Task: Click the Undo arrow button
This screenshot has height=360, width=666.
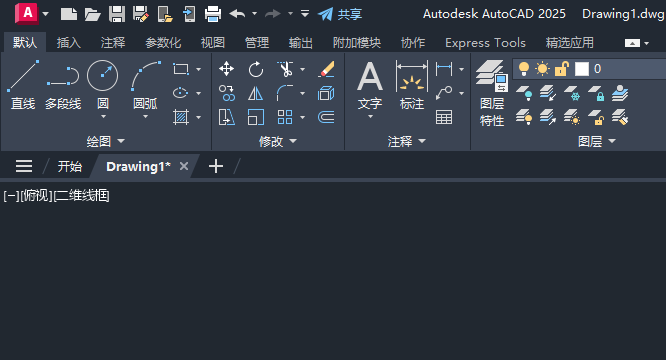Action: (x=237, y=14)
